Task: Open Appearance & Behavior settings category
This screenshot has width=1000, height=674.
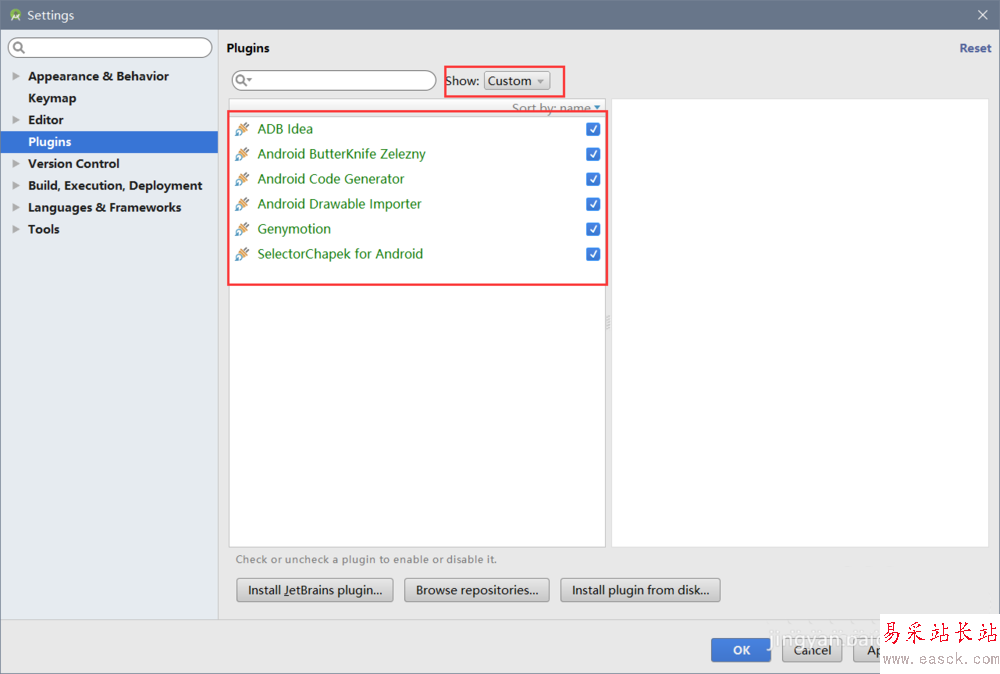Action: click(98, 76)
